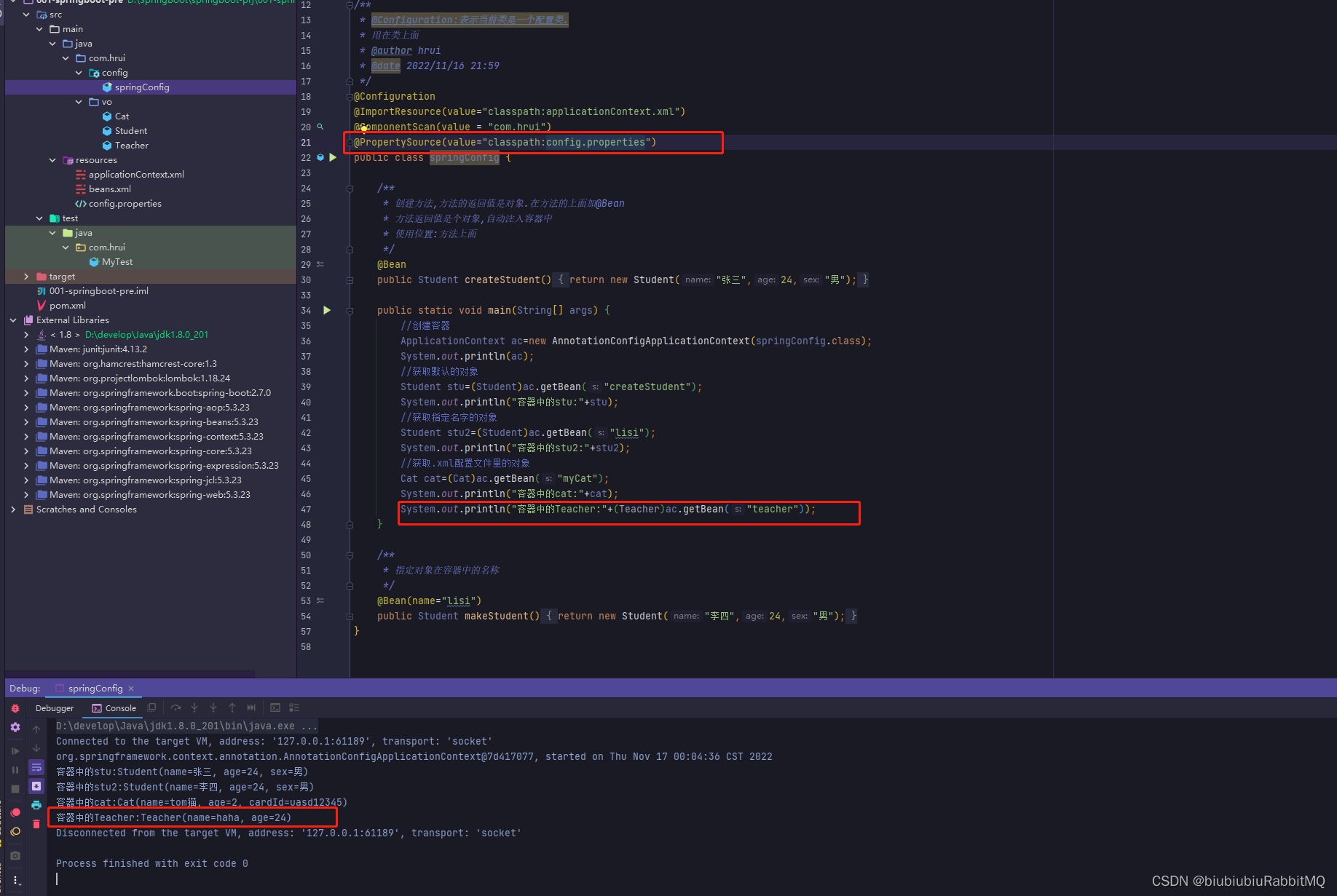
Task: Select 001-springboot-pre.iml file
Action: [98, 291]
